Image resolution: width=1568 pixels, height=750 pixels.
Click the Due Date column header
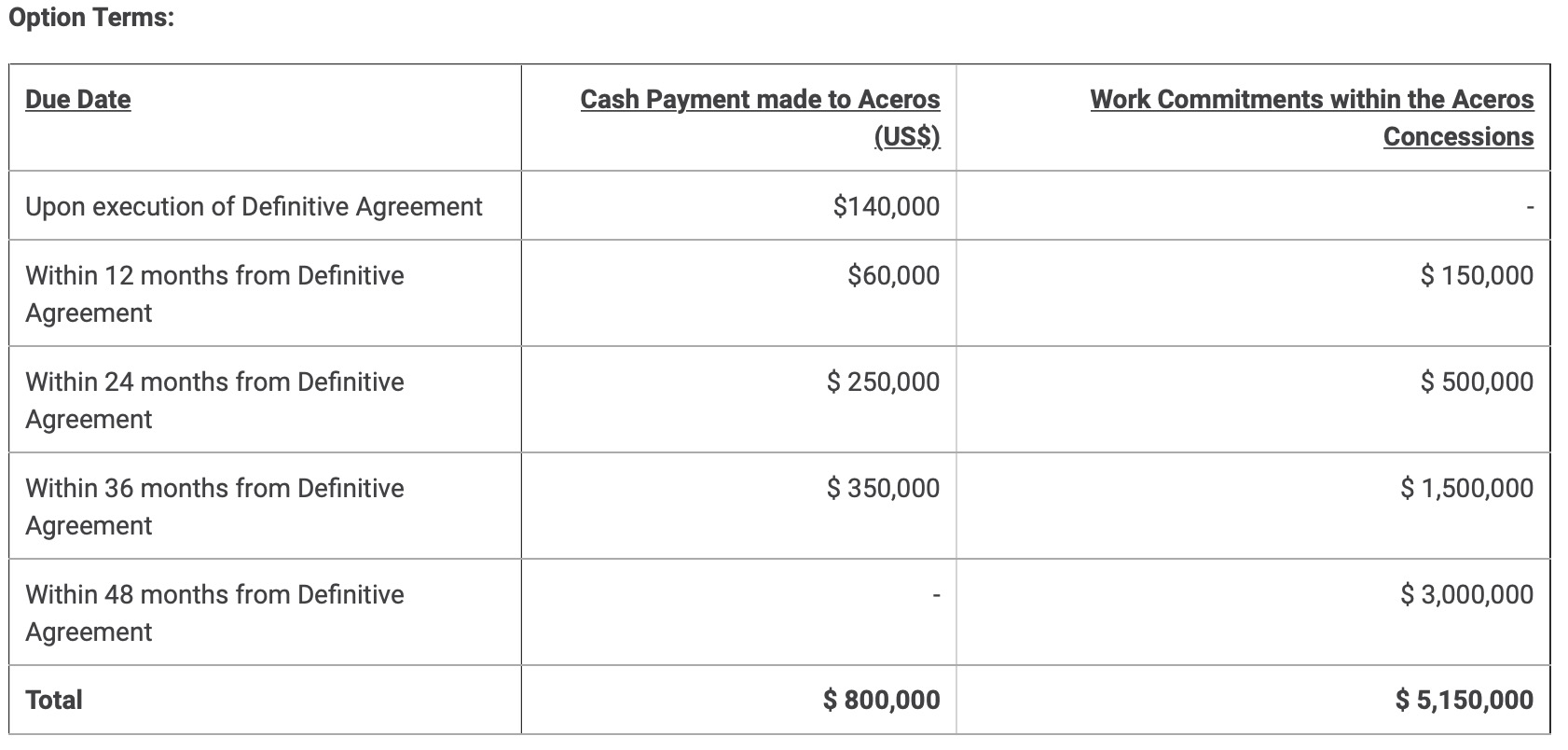point(78,100)
